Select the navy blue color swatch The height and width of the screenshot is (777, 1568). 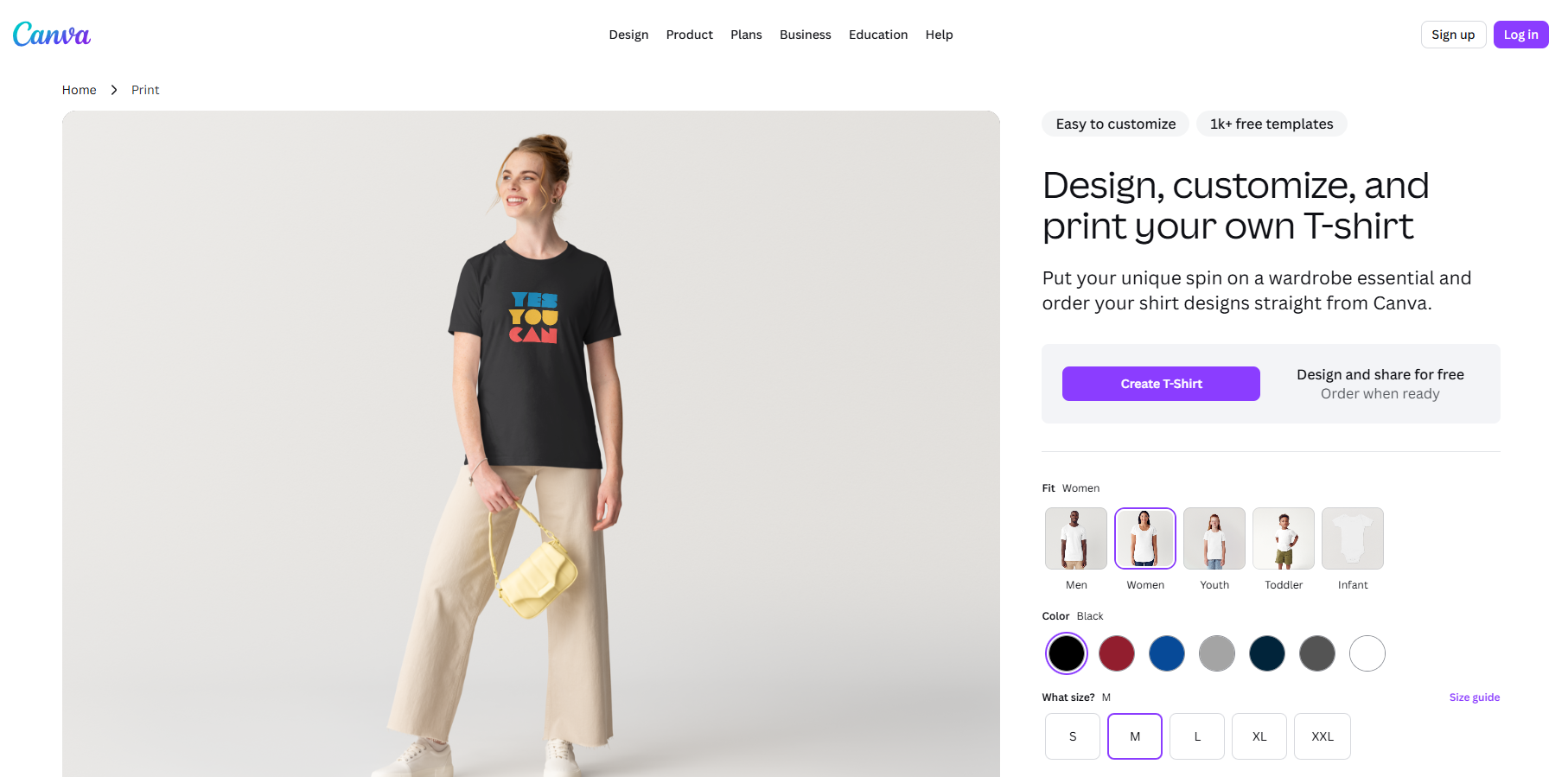point(1266,653)
